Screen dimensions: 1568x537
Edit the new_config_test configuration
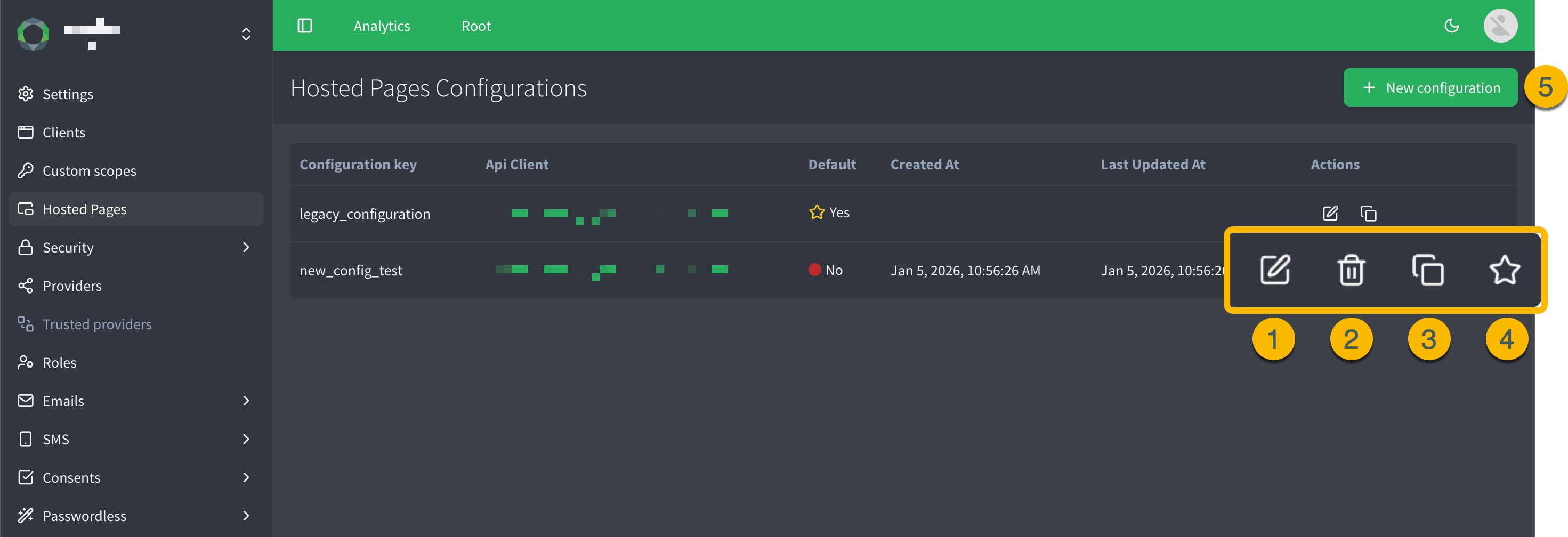coord(1276,271)
